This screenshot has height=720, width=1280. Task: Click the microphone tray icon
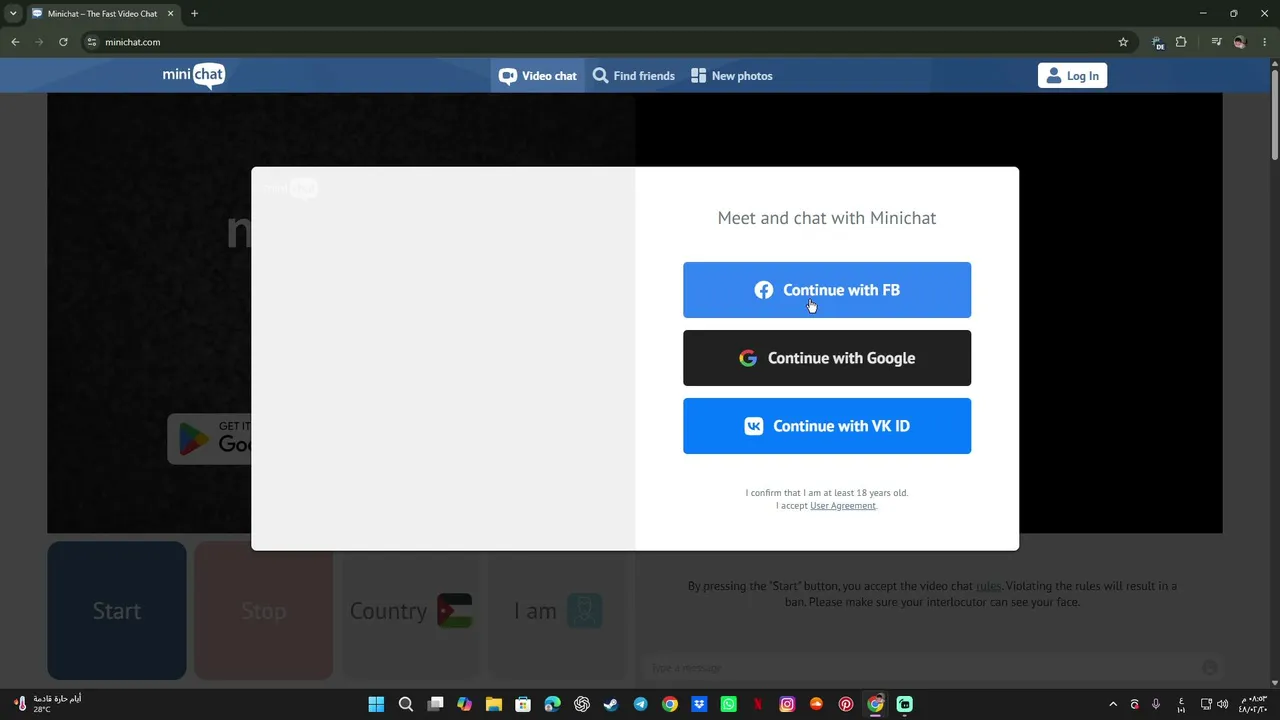[x=1156, y=704]
